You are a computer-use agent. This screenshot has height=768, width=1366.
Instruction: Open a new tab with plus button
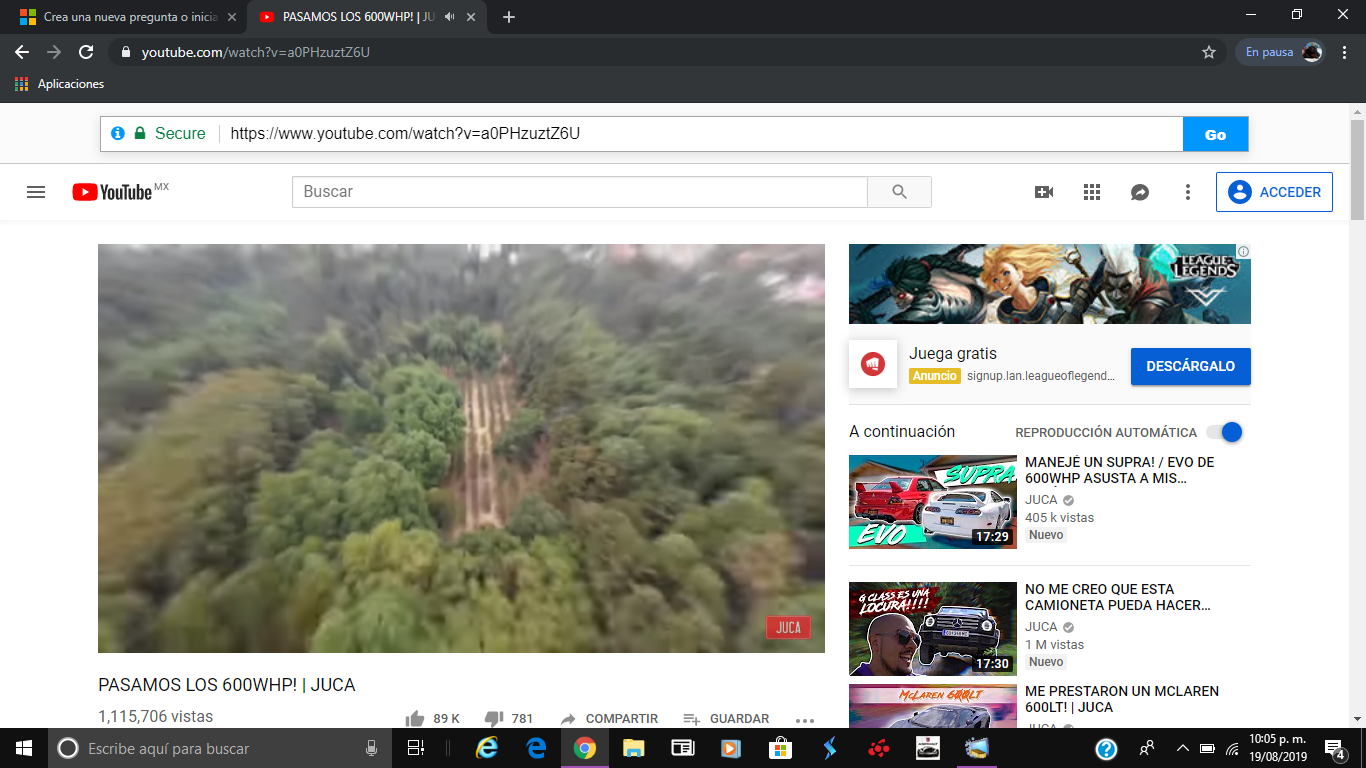(508, 17)
